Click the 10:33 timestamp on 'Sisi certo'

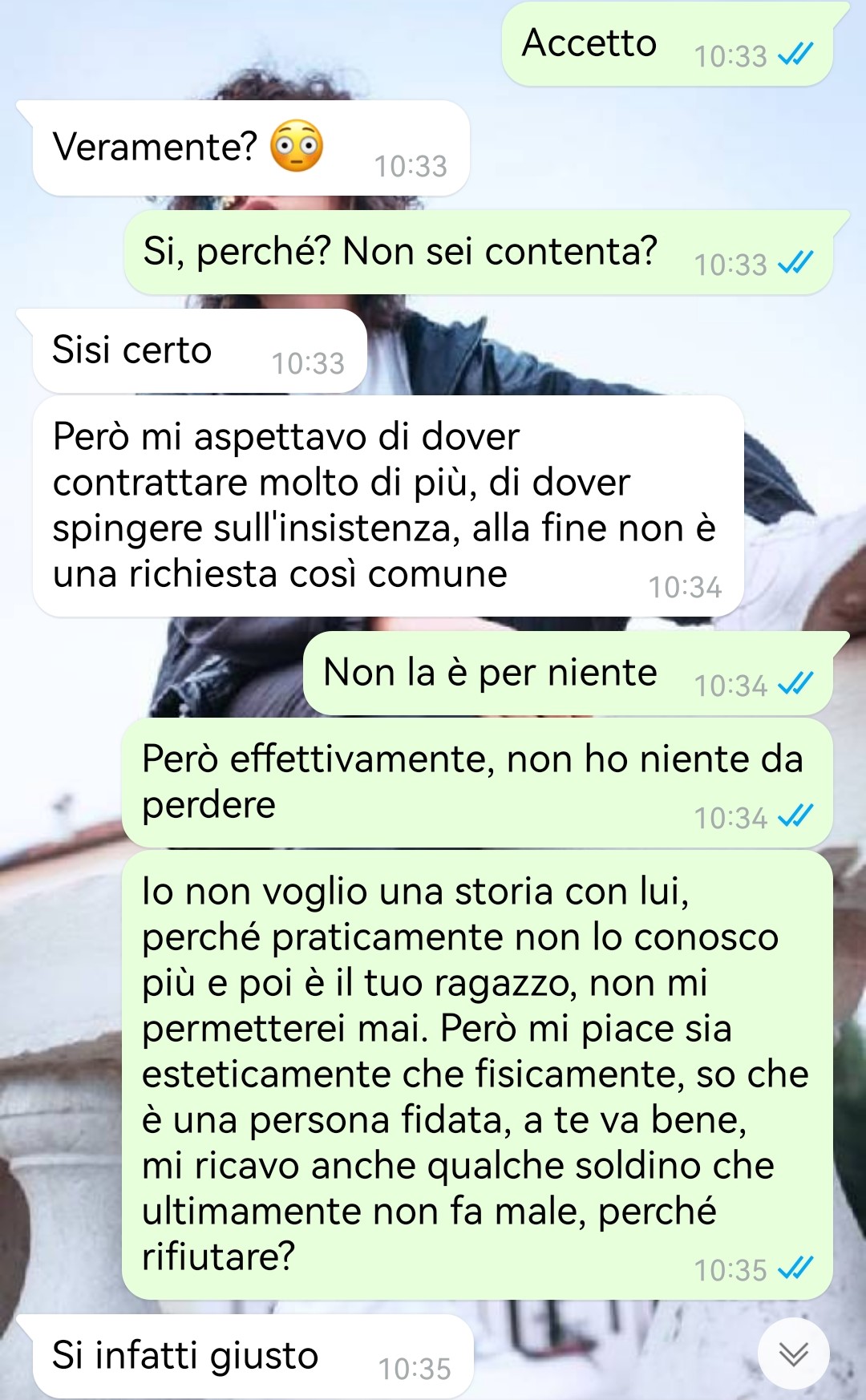(308, 363)
